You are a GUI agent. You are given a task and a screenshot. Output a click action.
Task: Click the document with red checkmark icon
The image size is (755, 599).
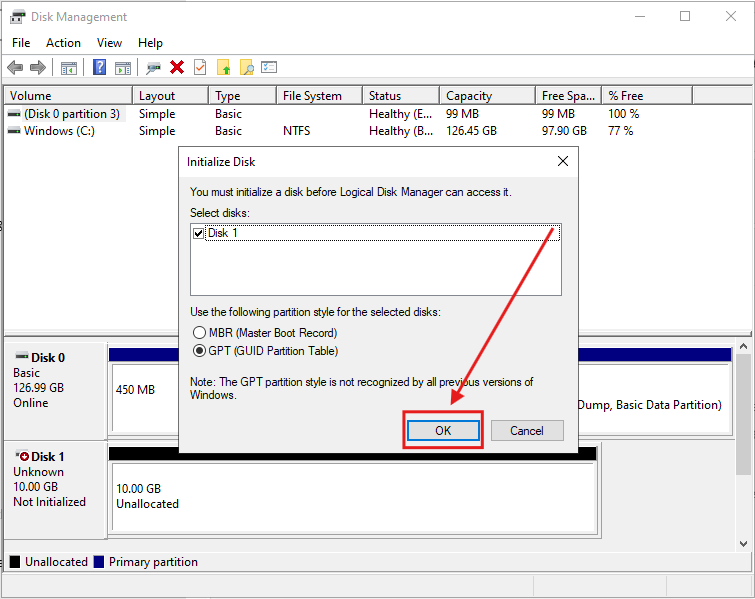[200, 67]
